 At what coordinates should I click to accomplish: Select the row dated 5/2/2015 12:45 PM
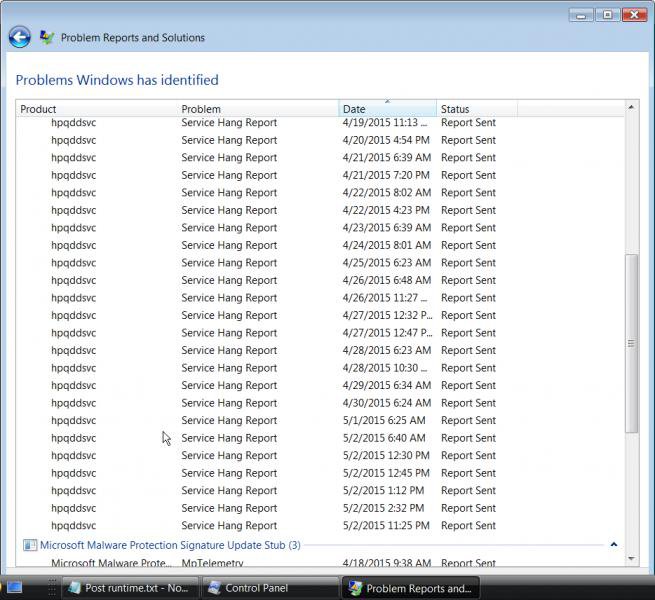(320, 473)
